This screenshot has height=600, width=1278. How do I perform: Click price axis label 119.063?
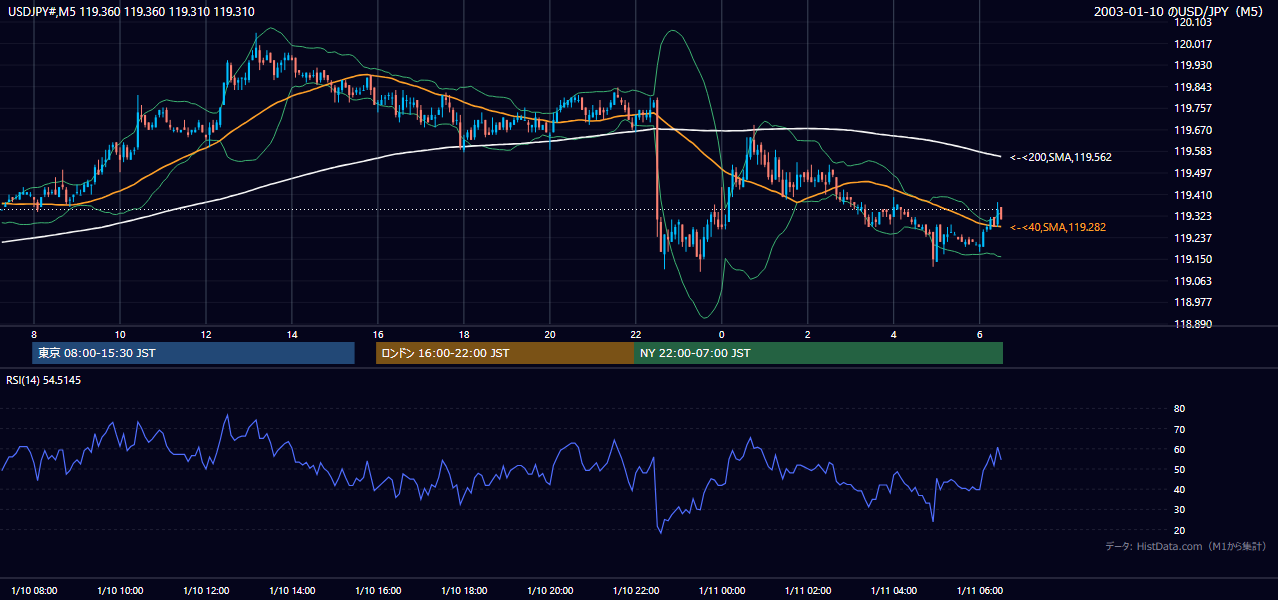tap(1193, 281)
